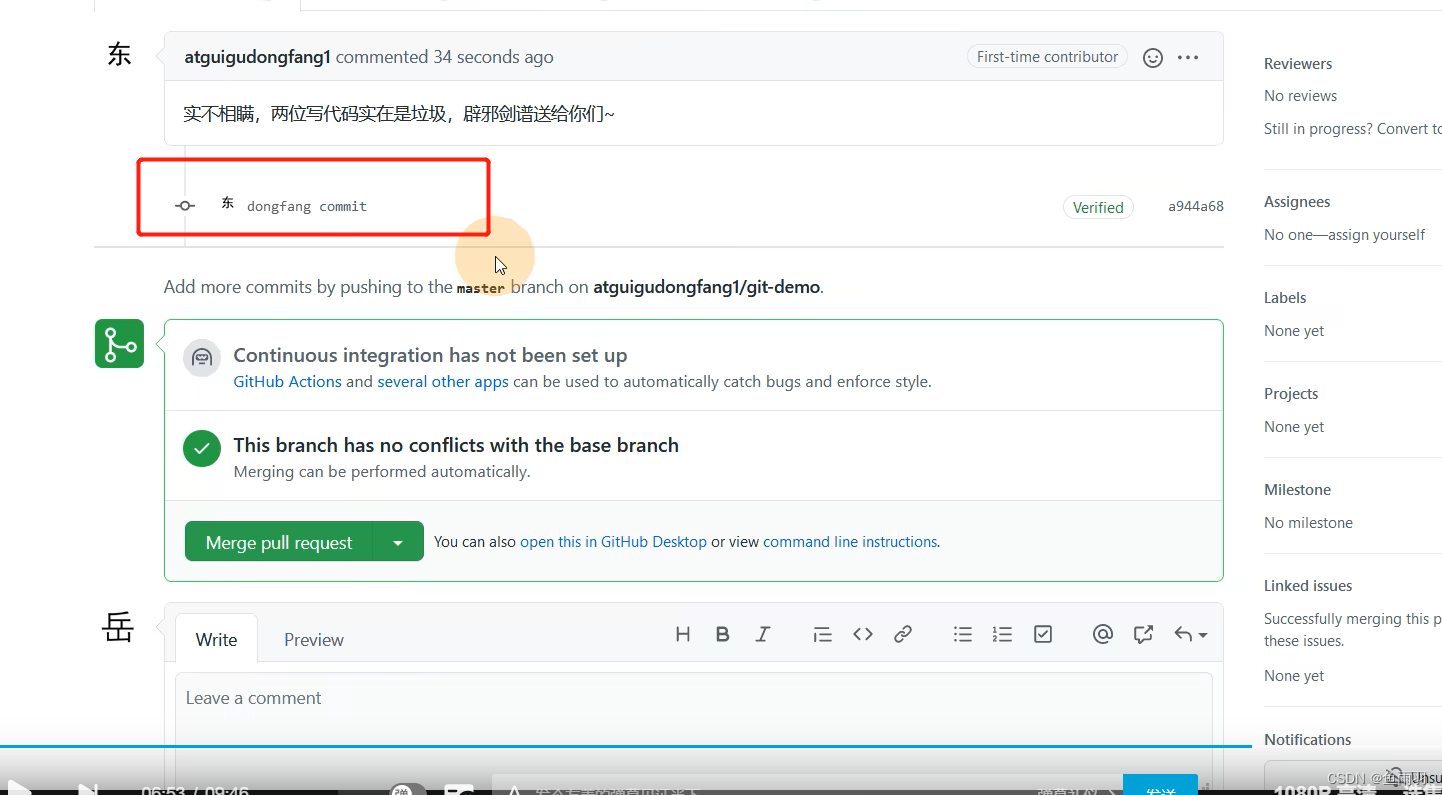Switch to the Write tab
1442x795 pixels.
(216, 639)
